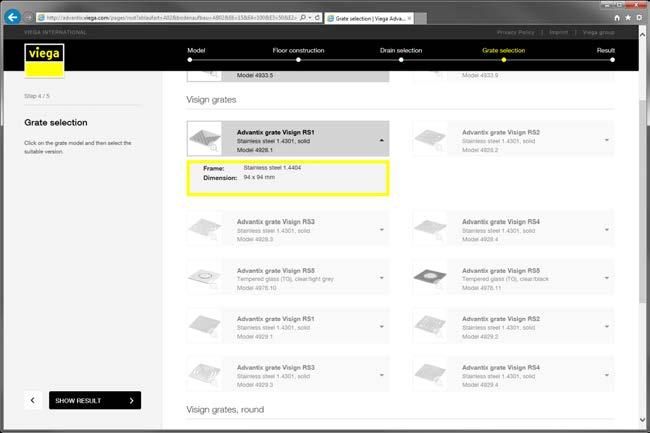Zoom the Visign RS2 Model 4929.2 thumbnail
Viewport: 650px width, 433px height.
(x=430, y=326)
